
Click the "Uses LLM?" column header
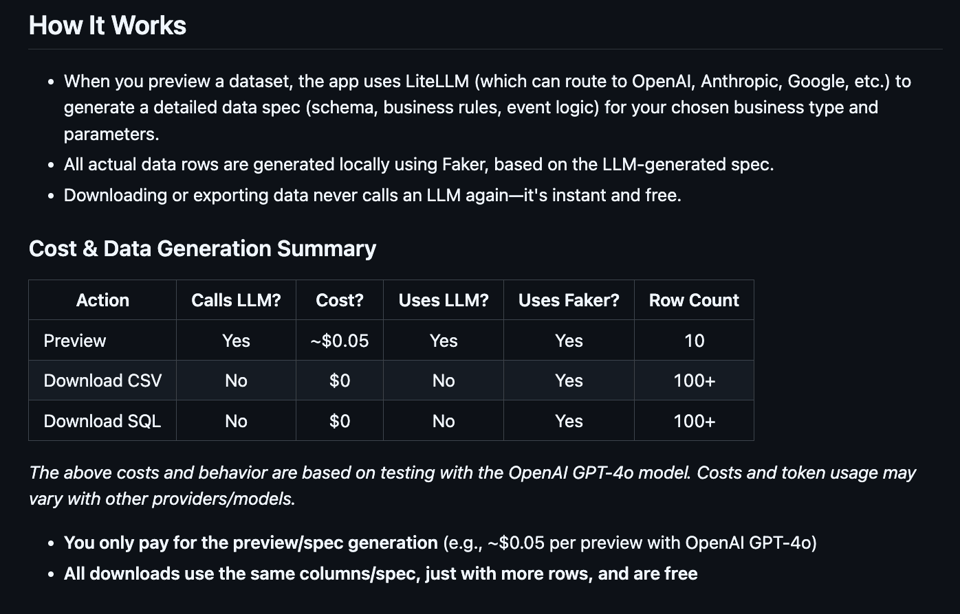click(x=443, y=300)
